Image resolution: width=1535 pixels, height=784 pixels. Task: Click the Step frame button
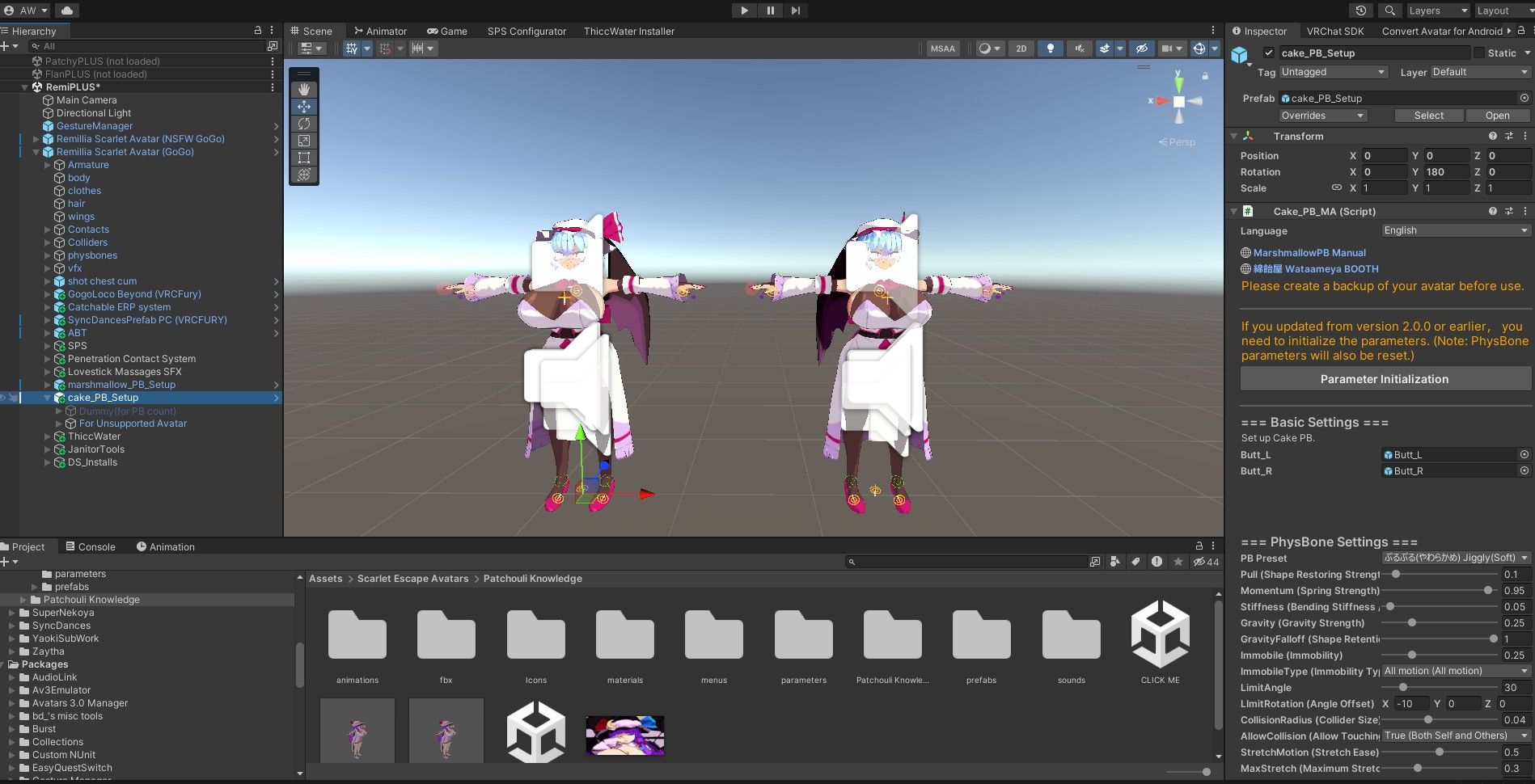[796, 11]
